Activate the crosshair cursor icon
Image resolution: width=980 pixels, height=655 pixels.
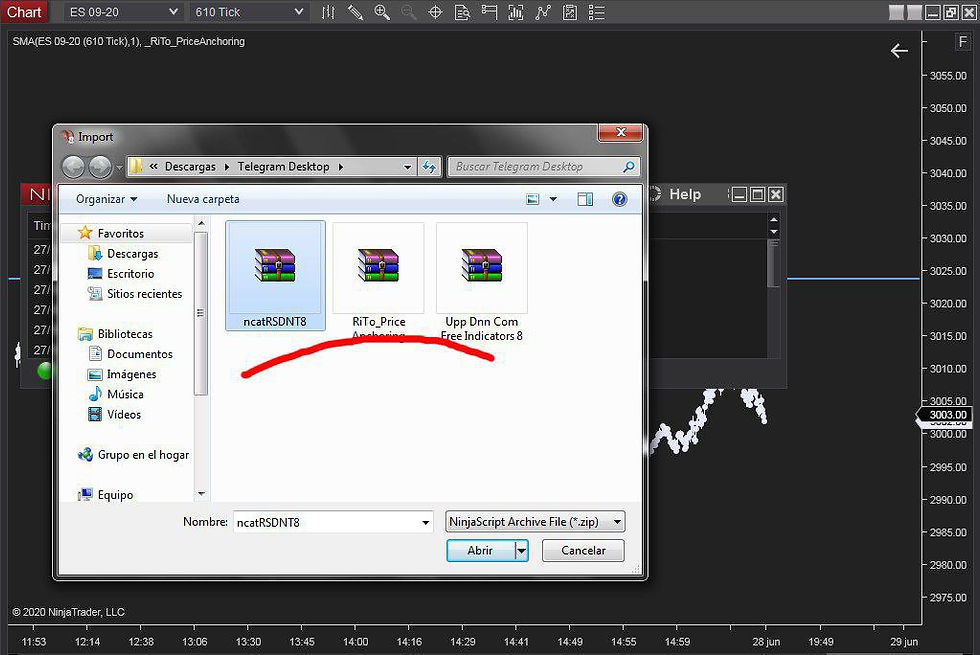click(x=435, y=12)
